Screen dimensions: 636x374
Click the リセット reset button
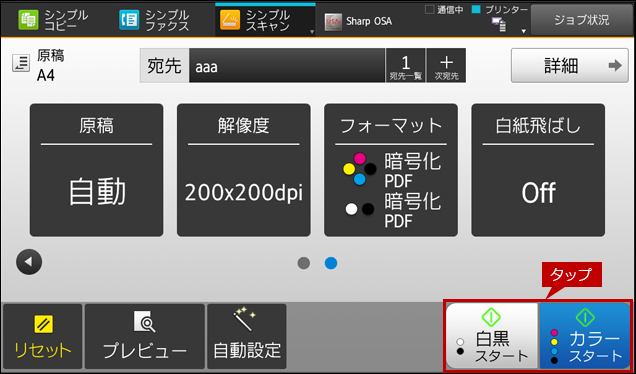43,337
